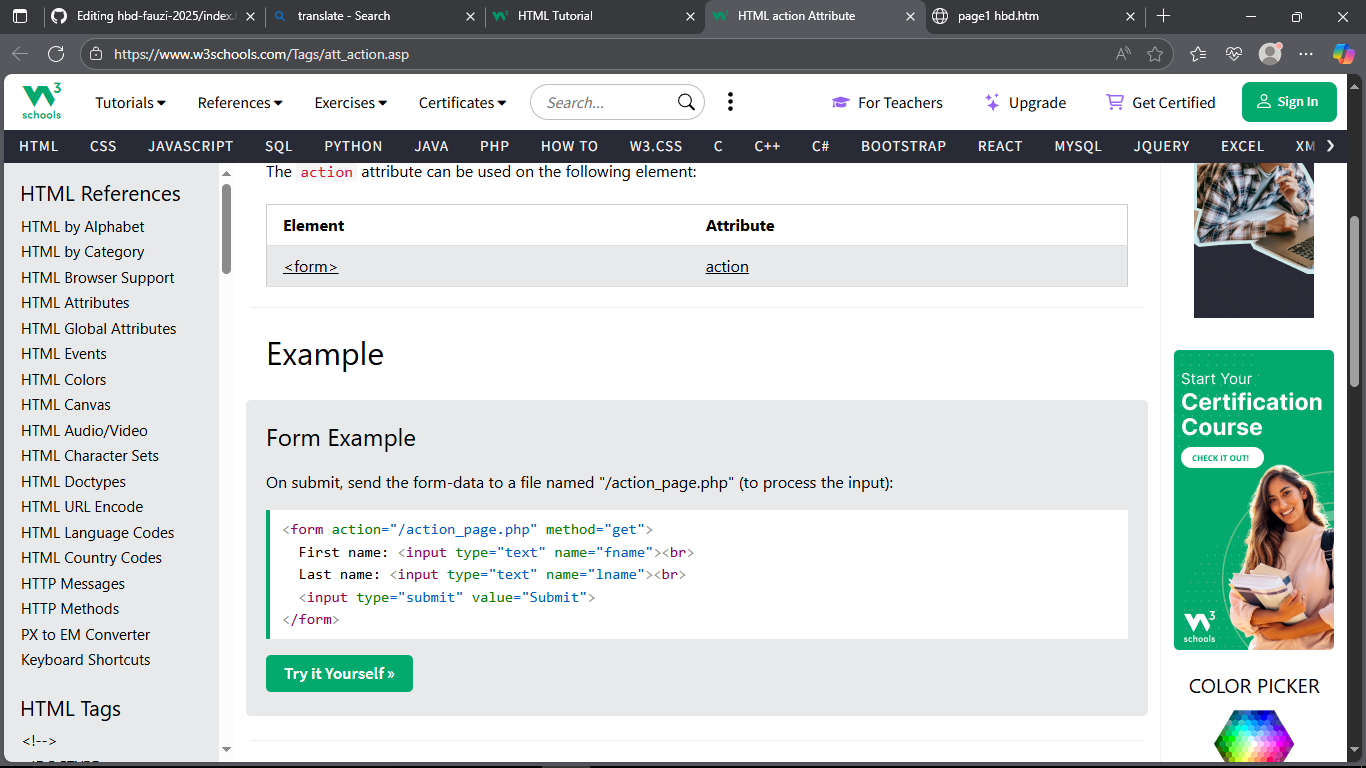1366x768 pixels.
Task: Open the <form> element link
Action: tap(311, 267)
